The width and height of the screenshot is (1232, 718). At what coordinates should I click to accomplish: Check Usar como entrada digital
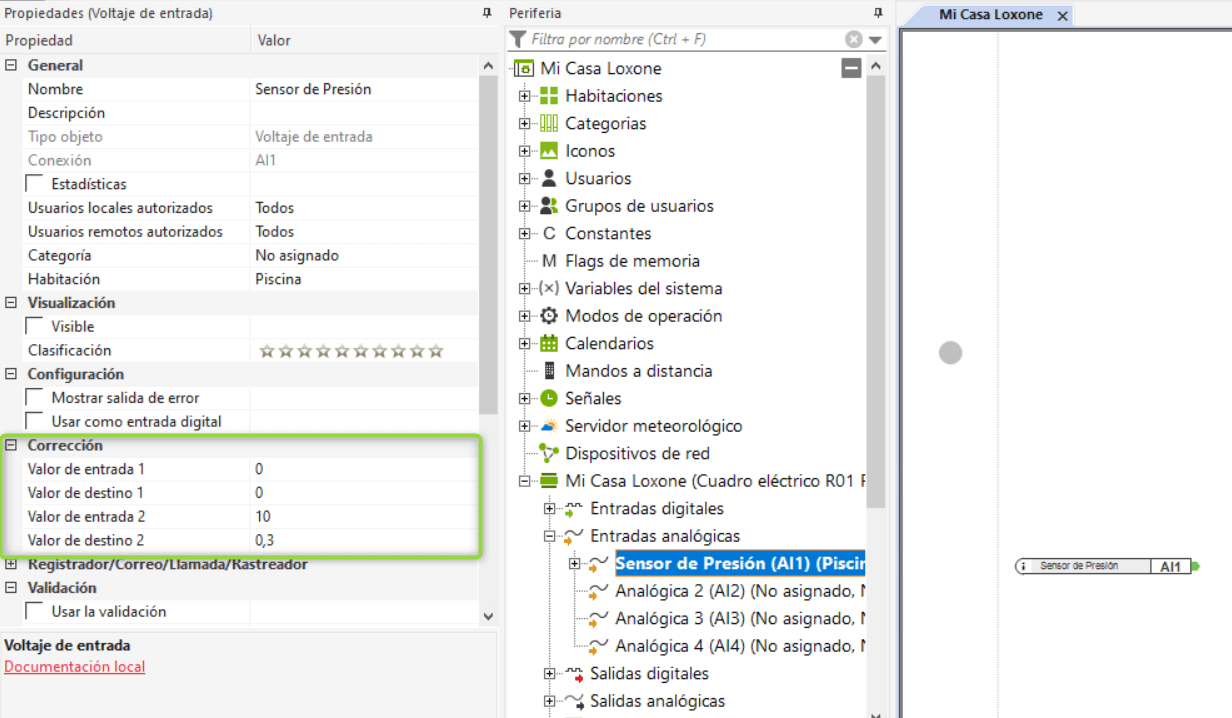tap(35, 421)
